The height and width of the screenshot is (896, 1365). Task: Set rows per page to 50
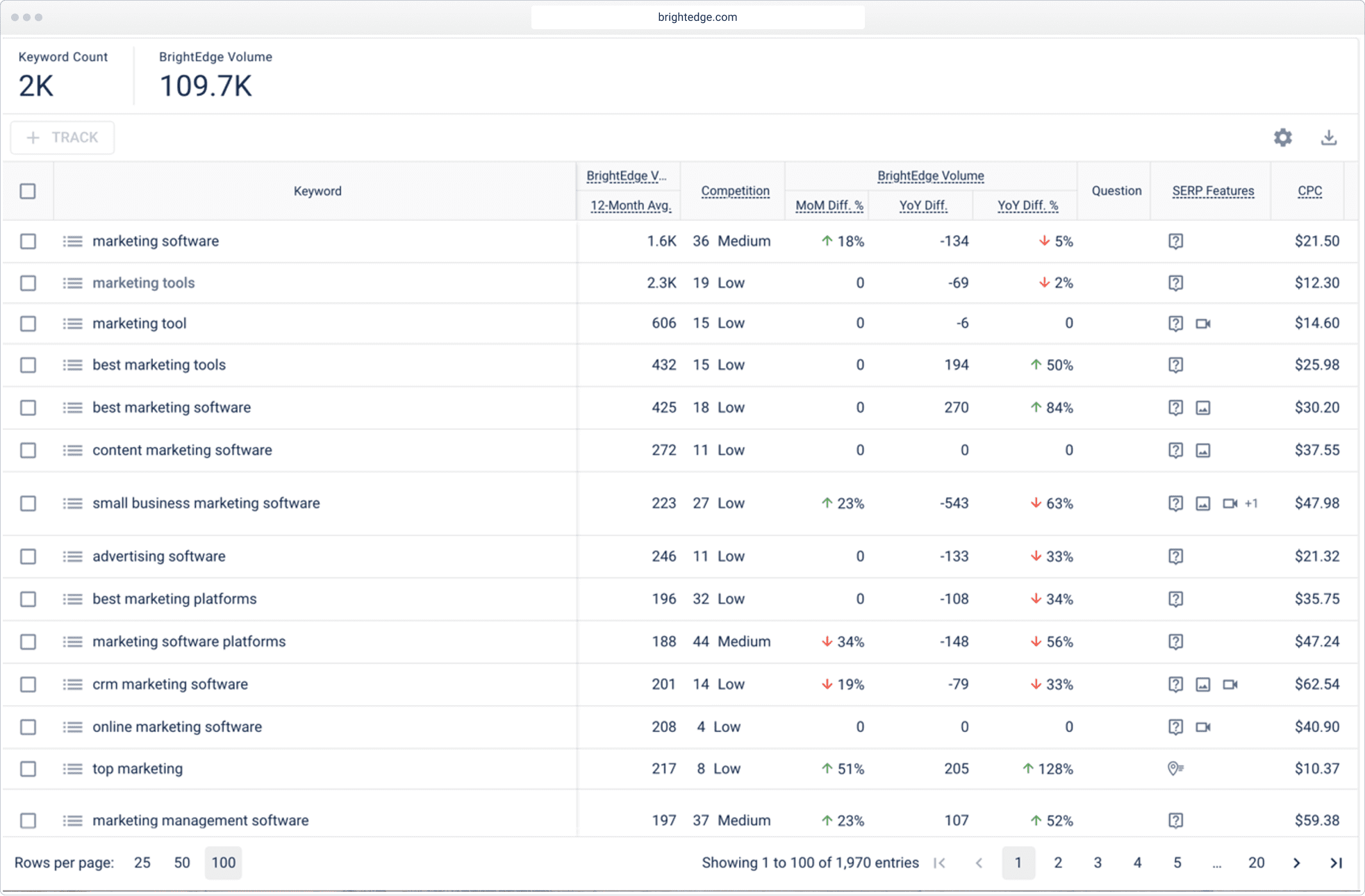point(182,863)
